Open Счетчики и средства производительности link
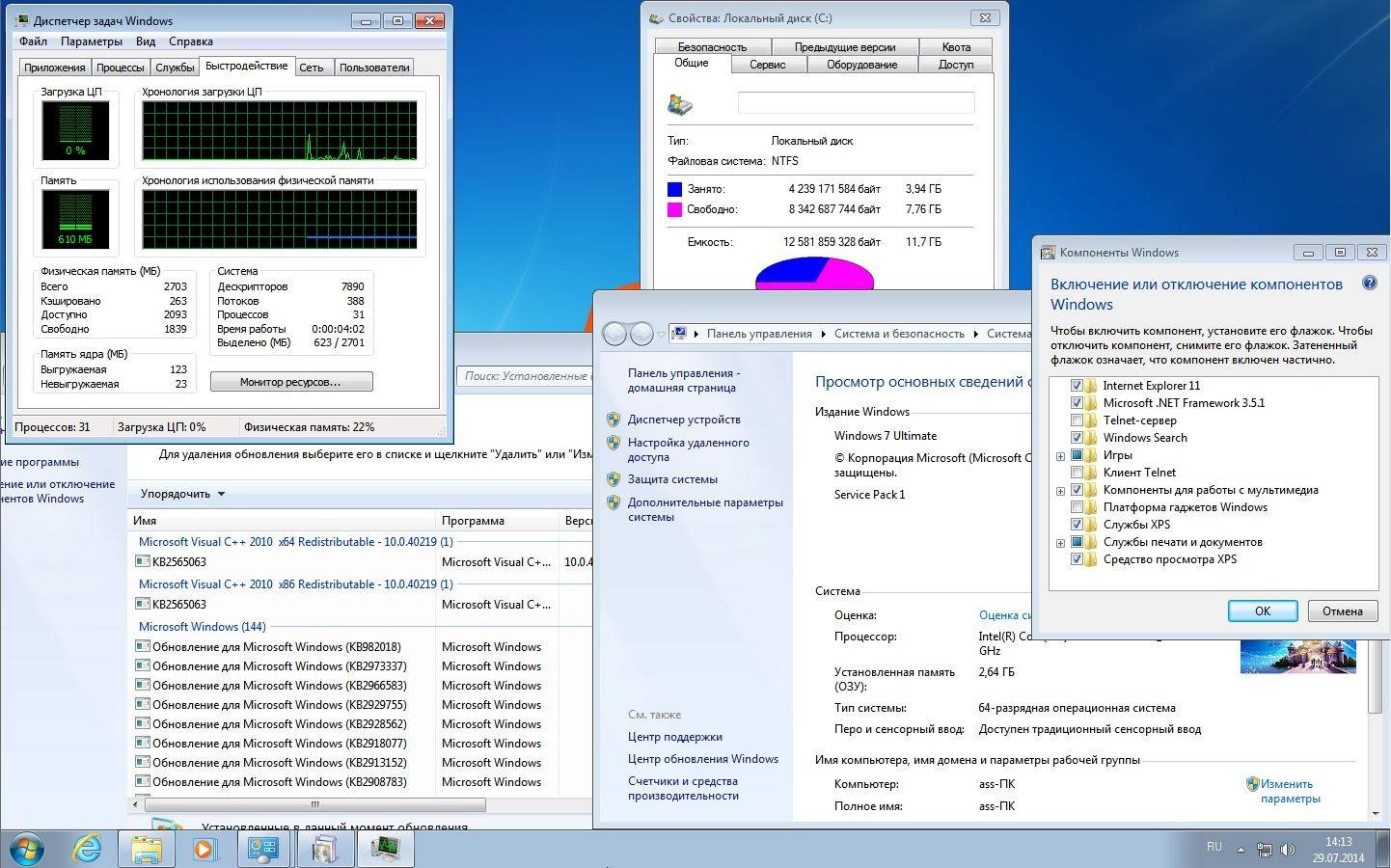1391x868 pixels. pos(683,789)
